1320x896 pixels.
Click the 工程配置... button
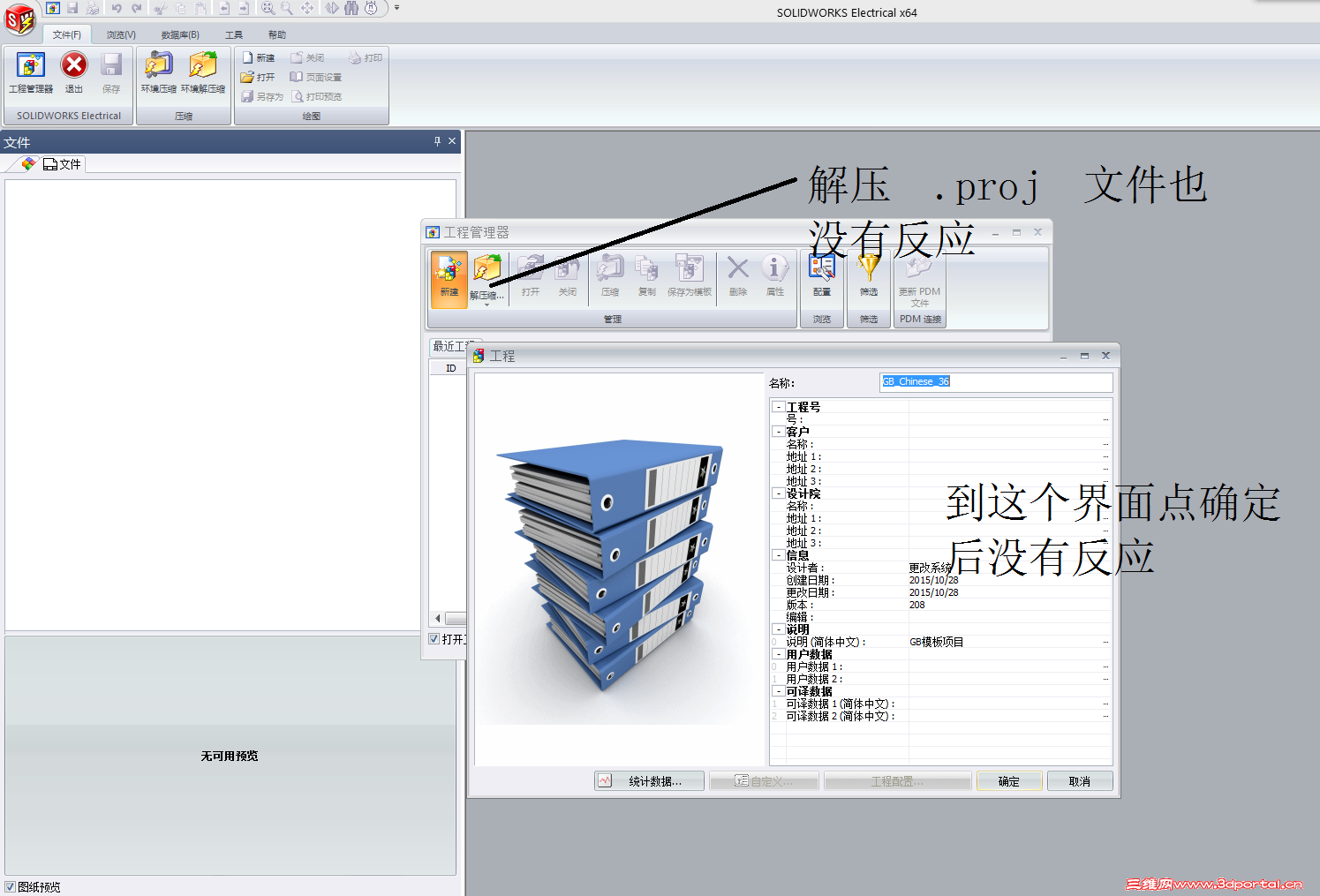click(x=898, y=781)
